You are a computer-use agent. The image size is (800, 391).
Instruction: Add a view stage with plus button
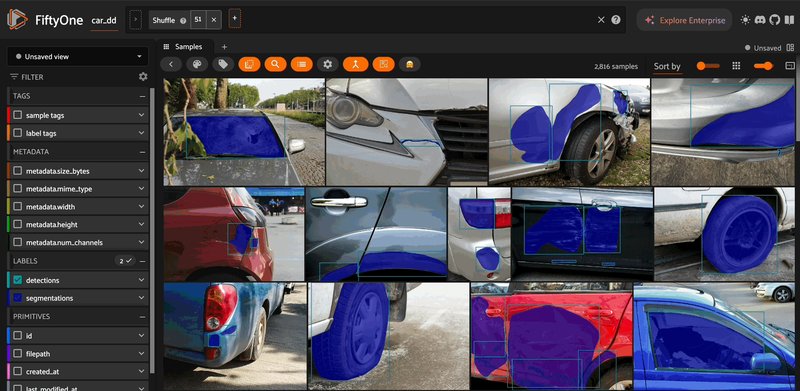pyautogui.click(x=235, y=18)
